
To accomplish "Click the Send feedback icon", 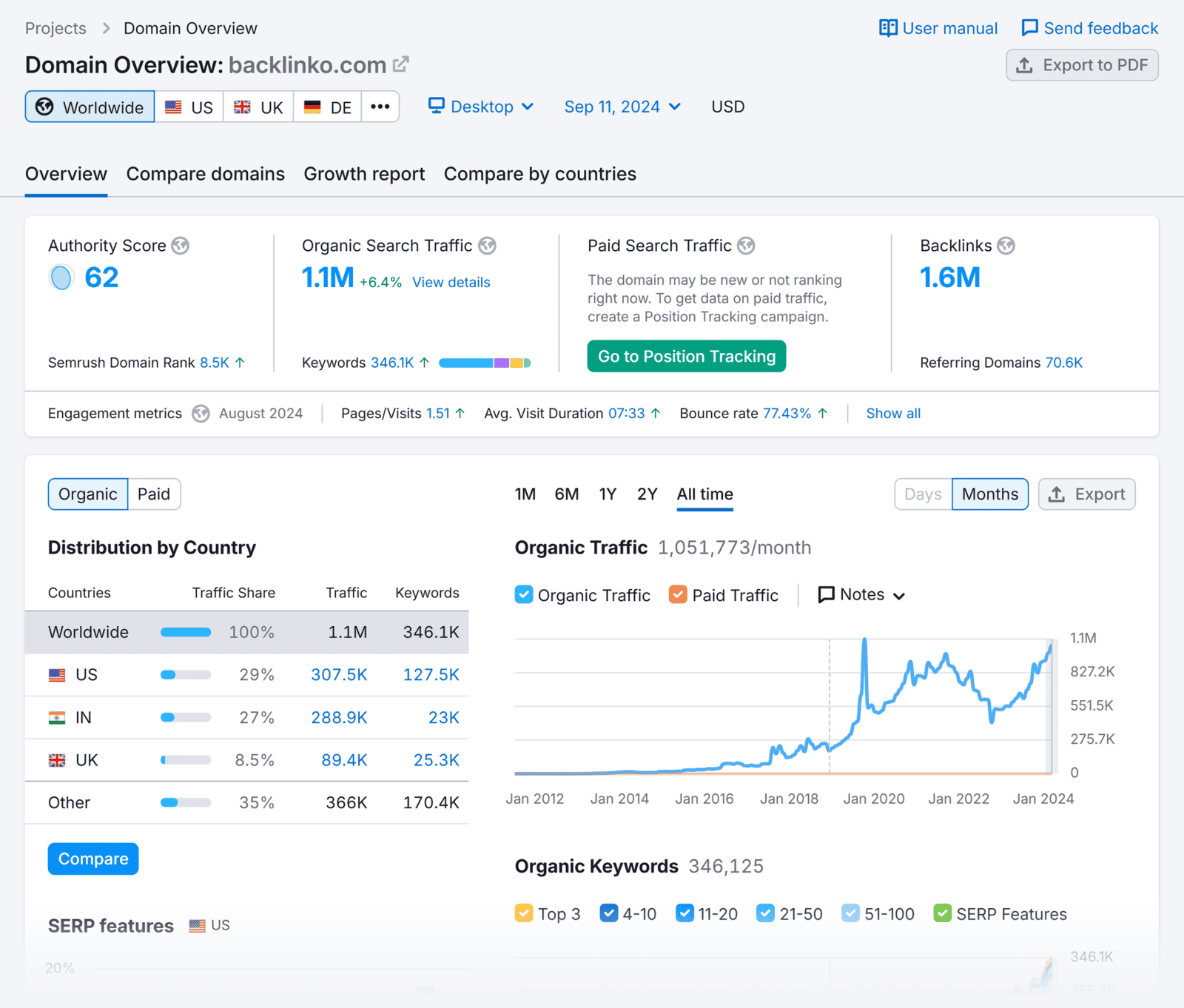I will coord(1030,27).
